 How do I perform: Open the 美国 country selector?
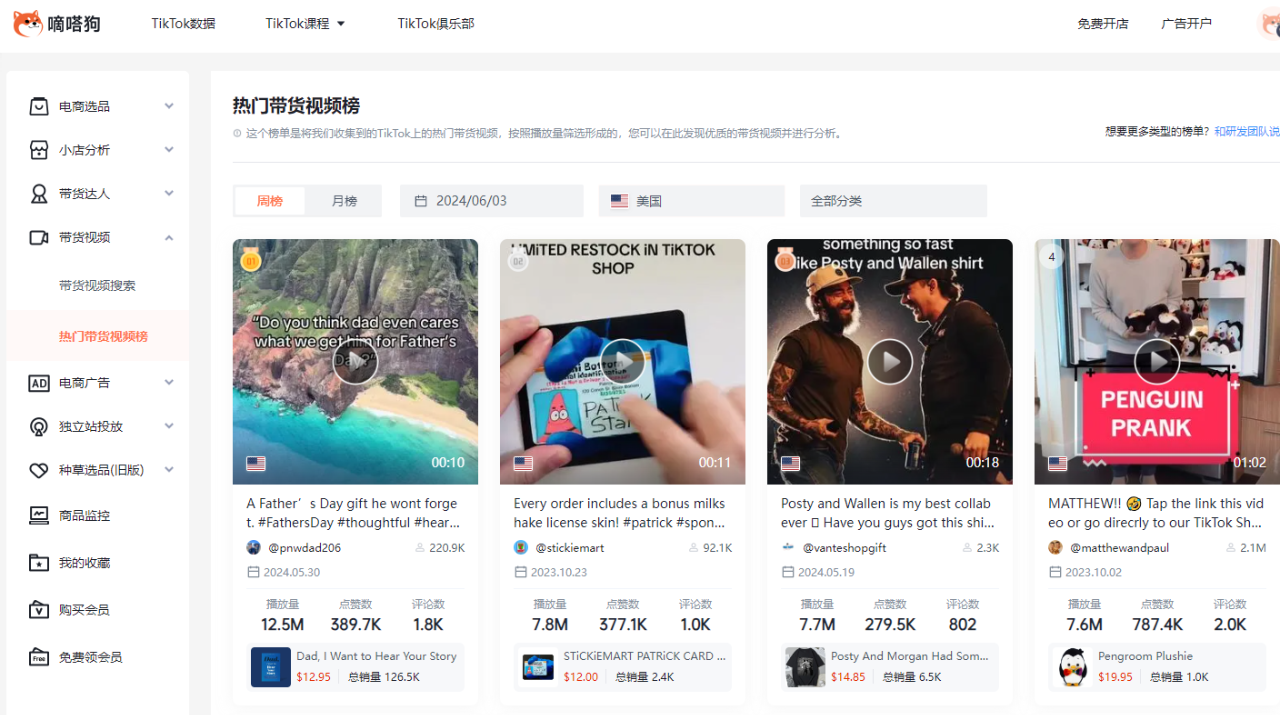691,201
